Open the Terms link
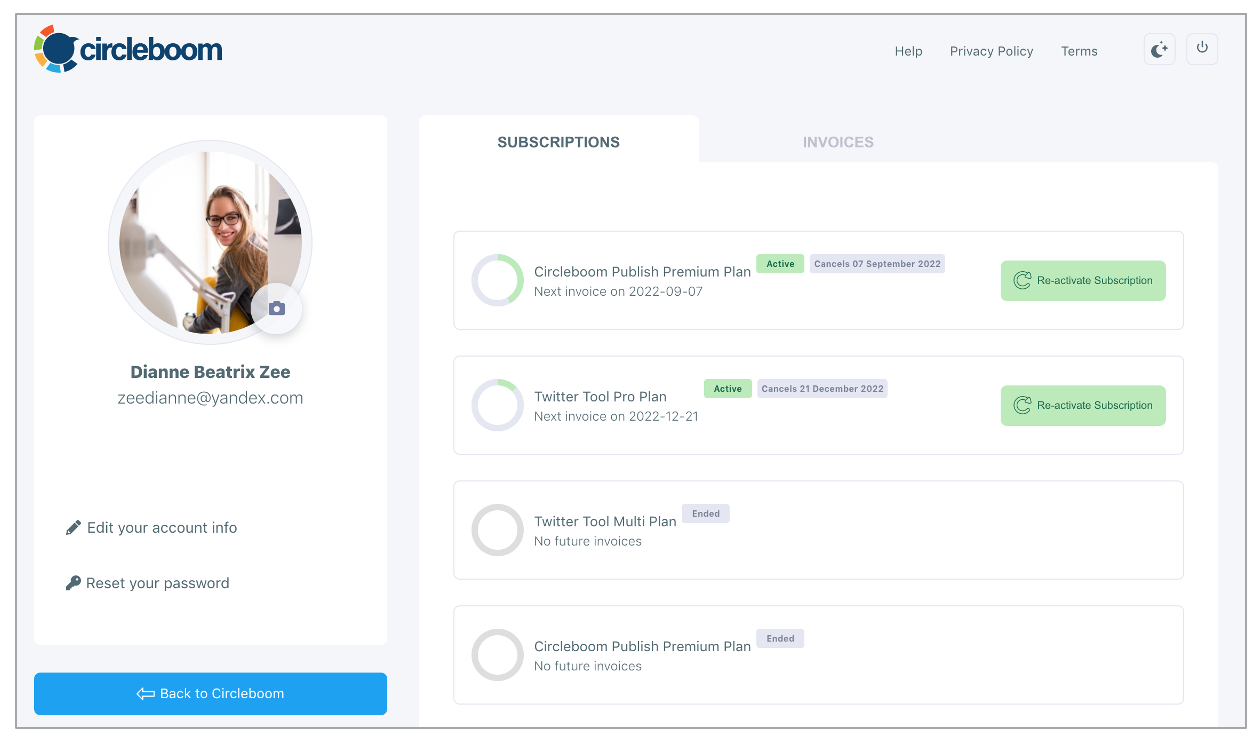The width and height of the screenshot is (1260, 742). point(1079,51)
